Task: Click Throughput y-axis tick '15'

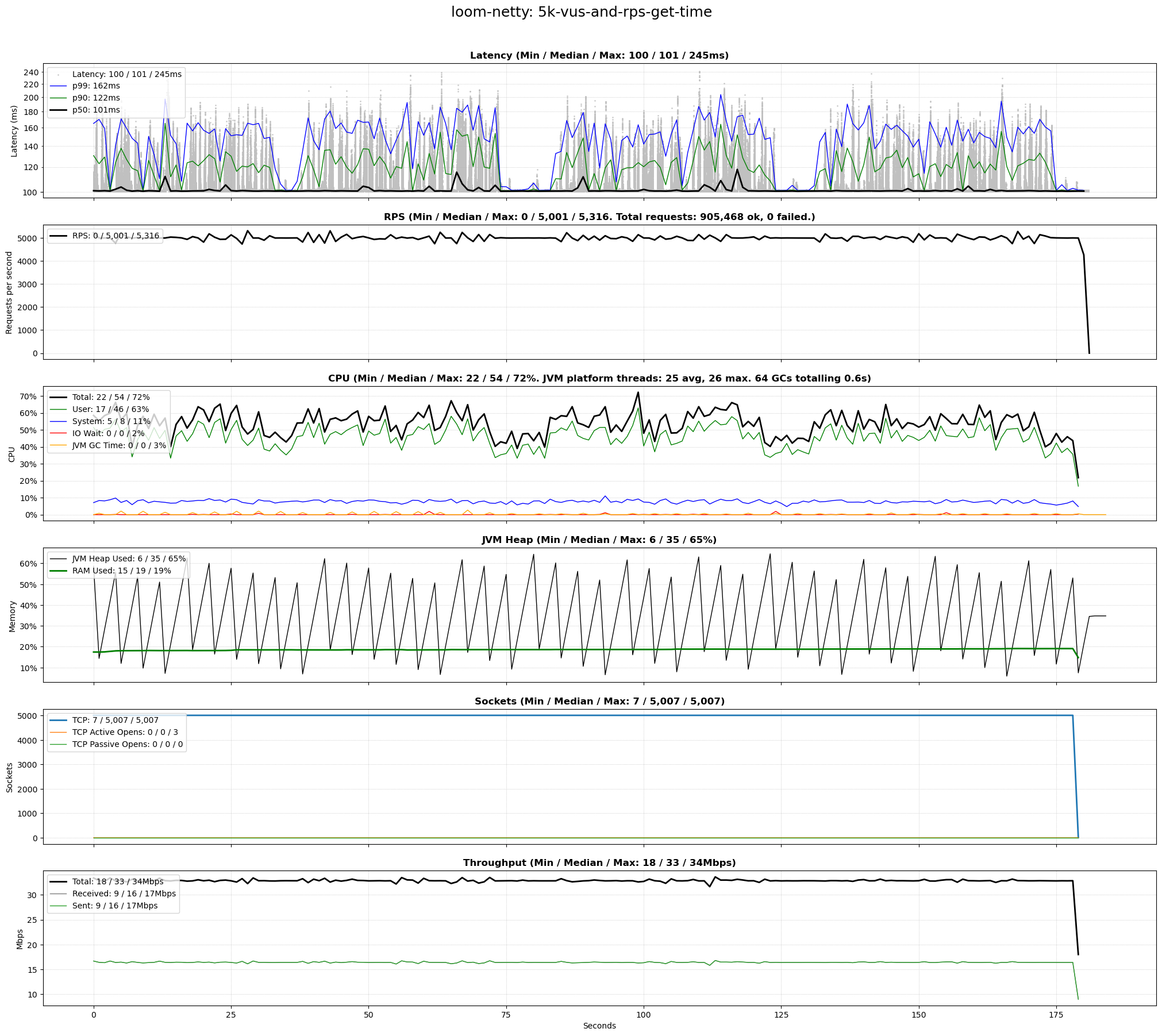Action: [32, 970]
